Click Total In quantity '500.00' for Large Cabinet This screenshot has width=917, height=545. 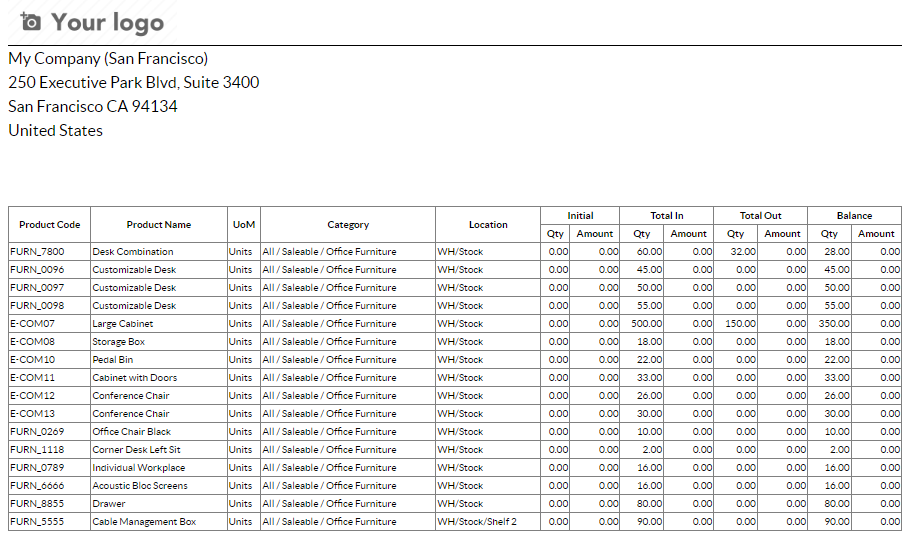tap(647, 324)
